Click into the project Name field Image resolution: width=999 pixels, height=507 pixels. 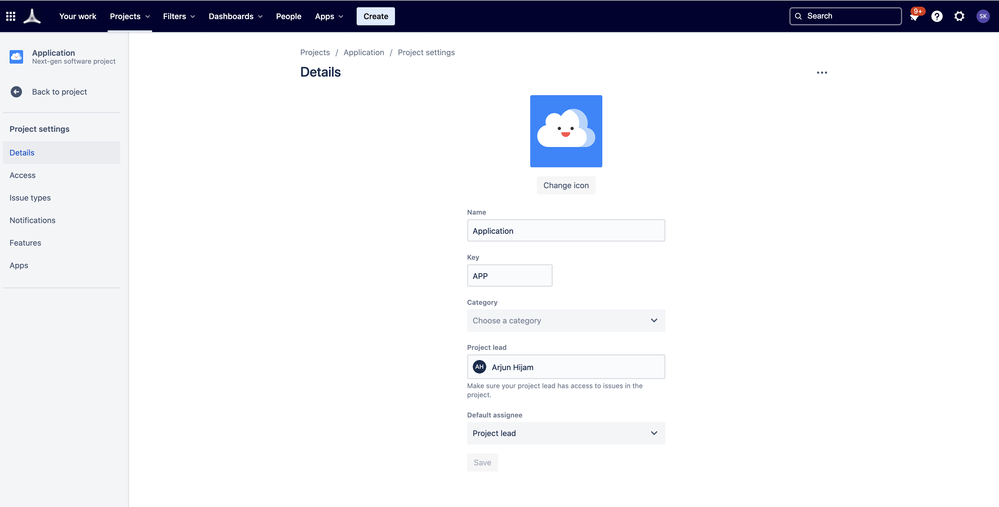coord(566,231)
